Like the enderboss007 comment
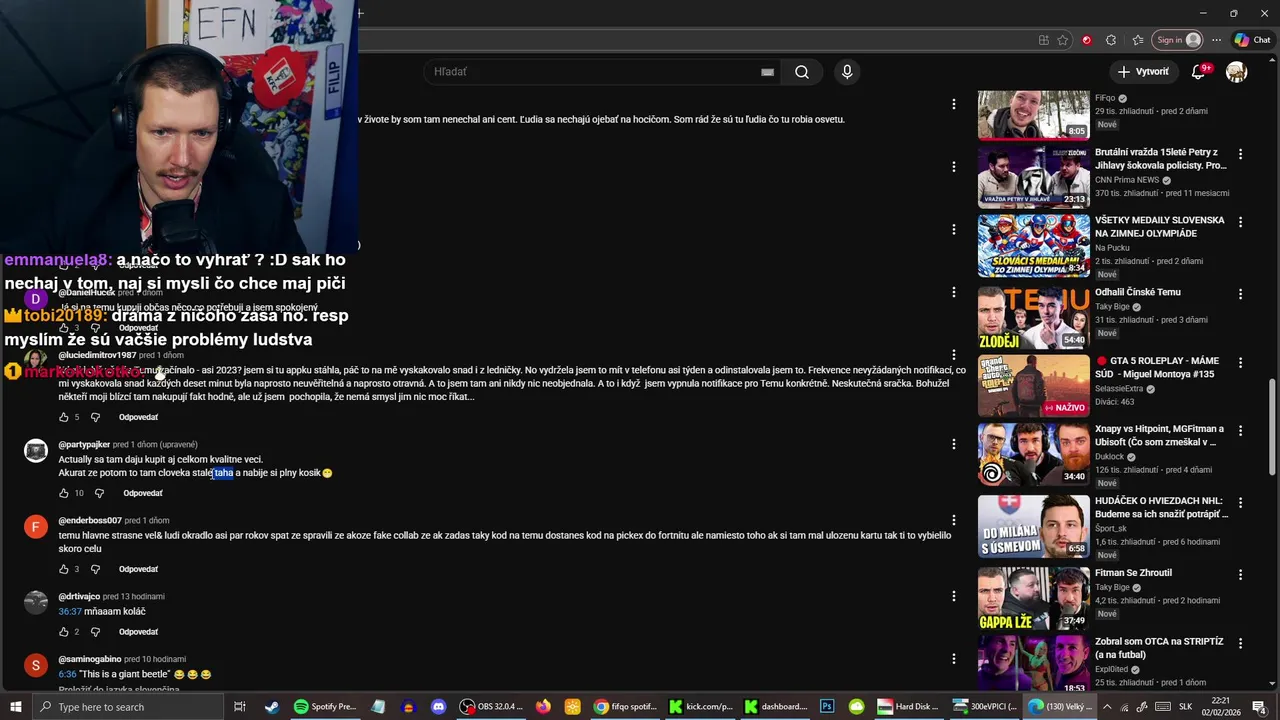The image size is (1280, 720). [x=64, y=569]
